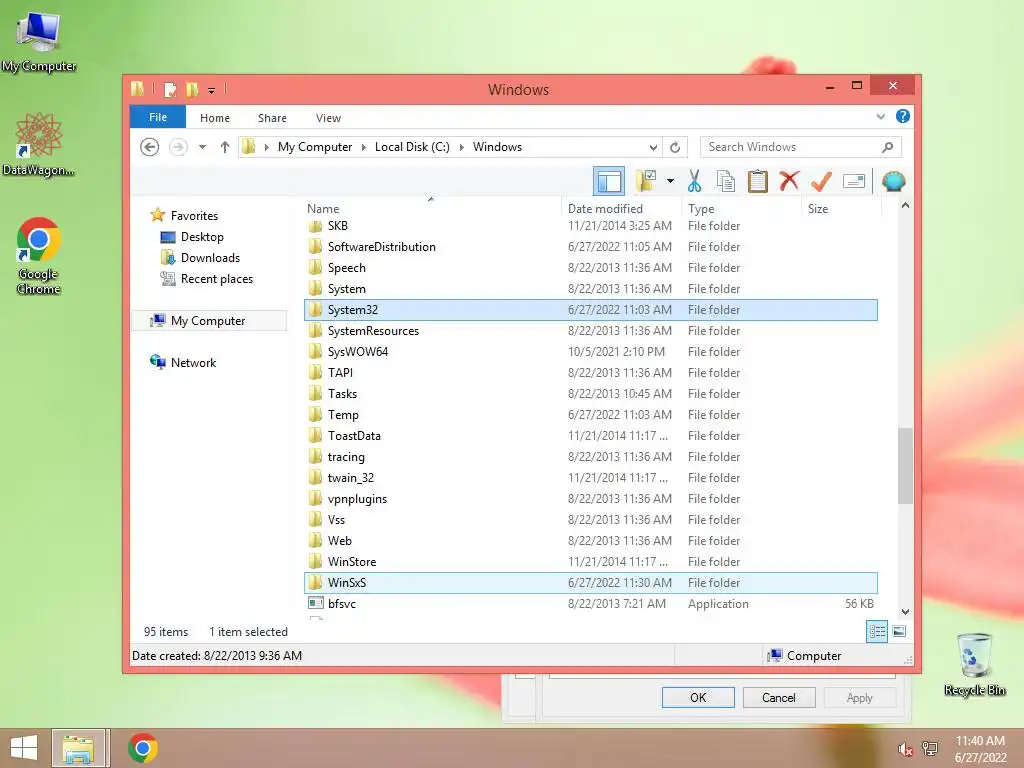
Task: Open Classic Shell settings shell icon
Action: click(893, 181)
